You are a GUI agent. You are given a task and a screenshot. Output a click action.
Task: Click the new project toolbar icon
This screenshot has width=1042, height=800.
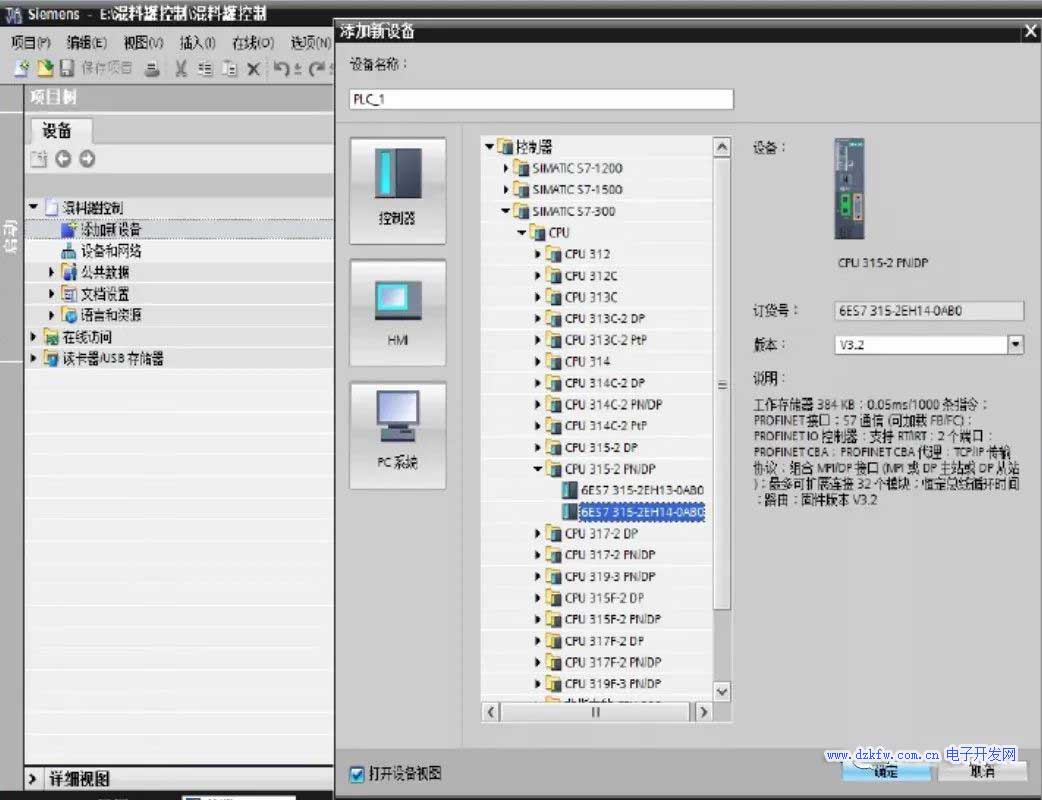pyautogui.click(x=22, y=68)
